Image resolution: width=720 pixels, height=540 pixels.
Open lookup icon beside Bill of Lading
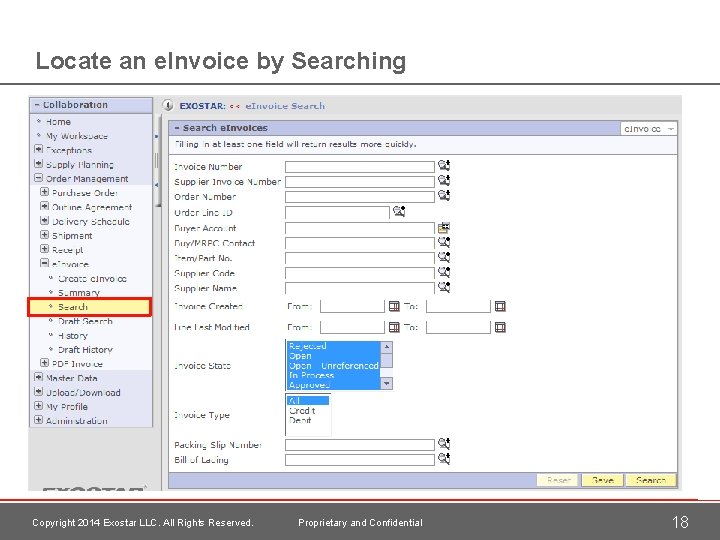point(444,458)
